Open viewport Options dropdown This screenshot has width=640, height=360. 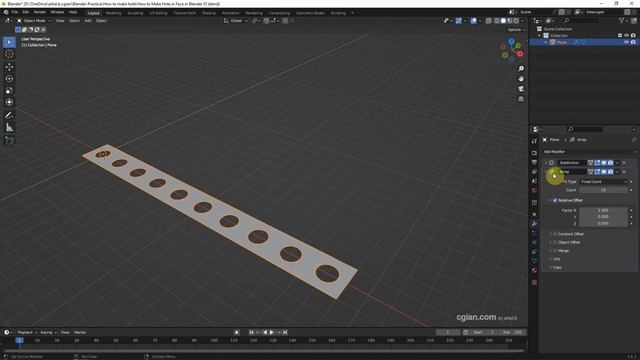click(516, 30)
